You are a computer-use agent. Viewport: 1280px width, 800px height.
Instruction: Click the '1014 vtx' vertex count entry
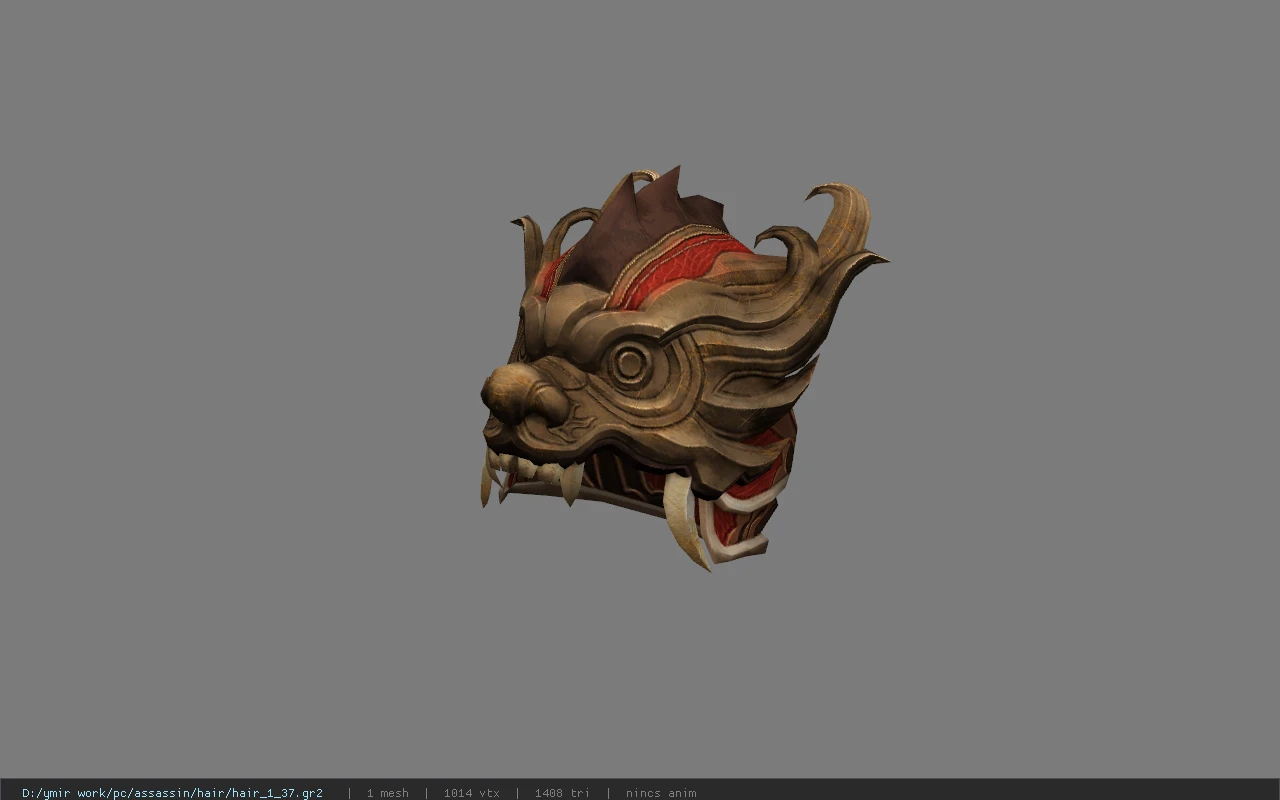[471, 793]
